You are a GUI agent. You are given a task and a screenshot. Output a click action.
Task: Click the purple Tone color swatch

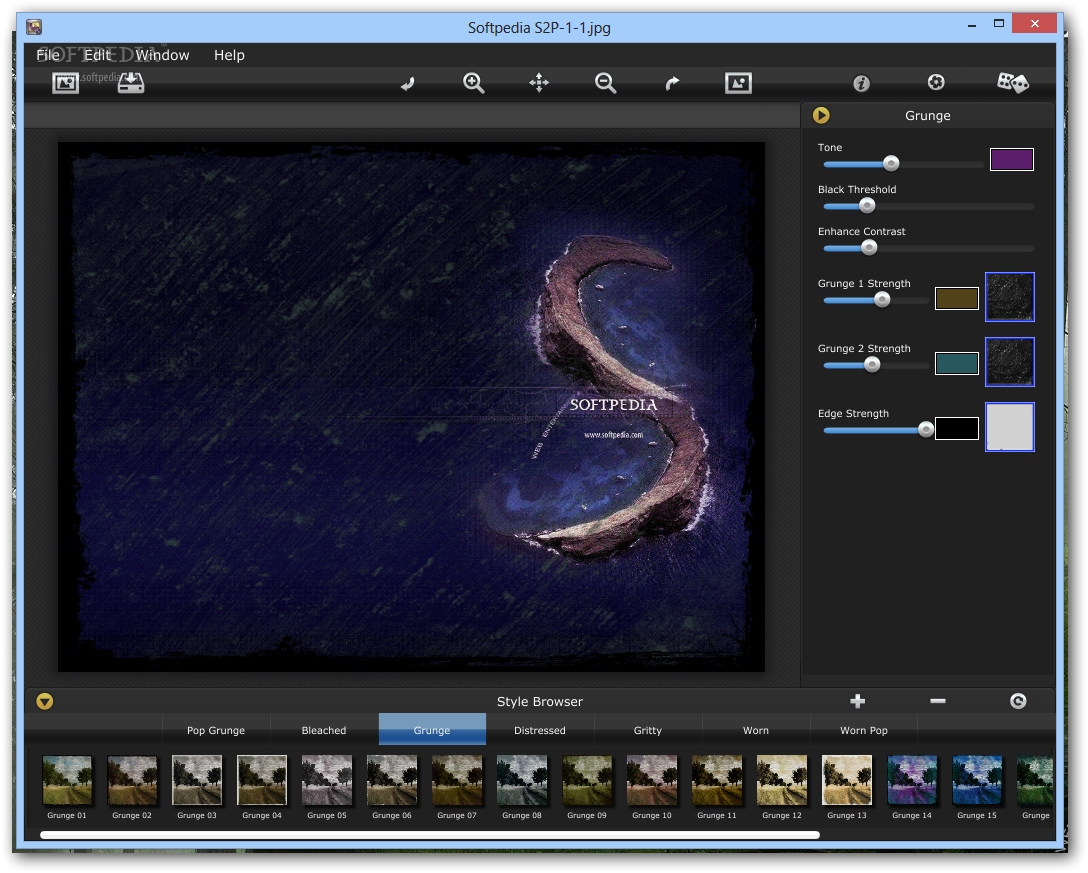click(x=1012, y=160)
